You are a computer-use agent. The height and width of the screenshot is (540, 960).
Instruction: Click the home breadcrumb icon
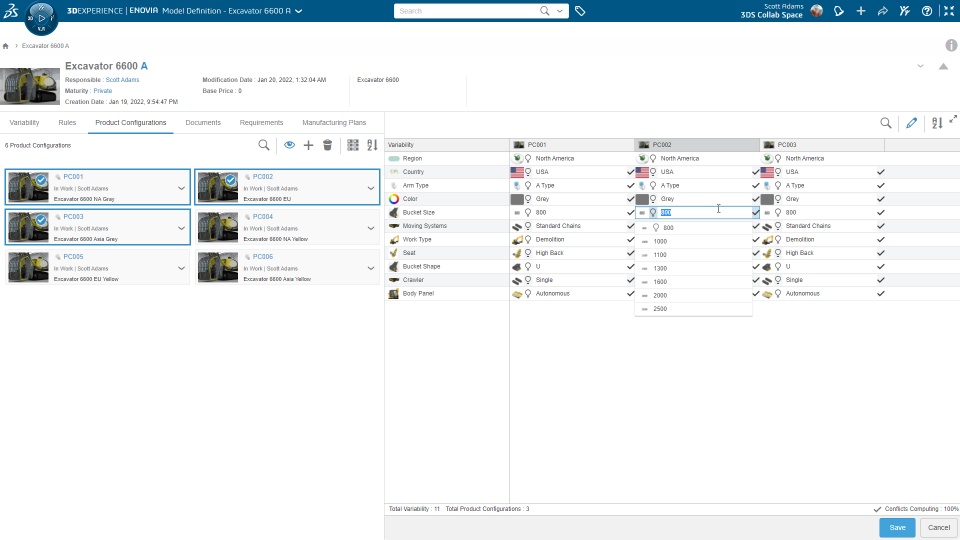[x=6, y=46]
